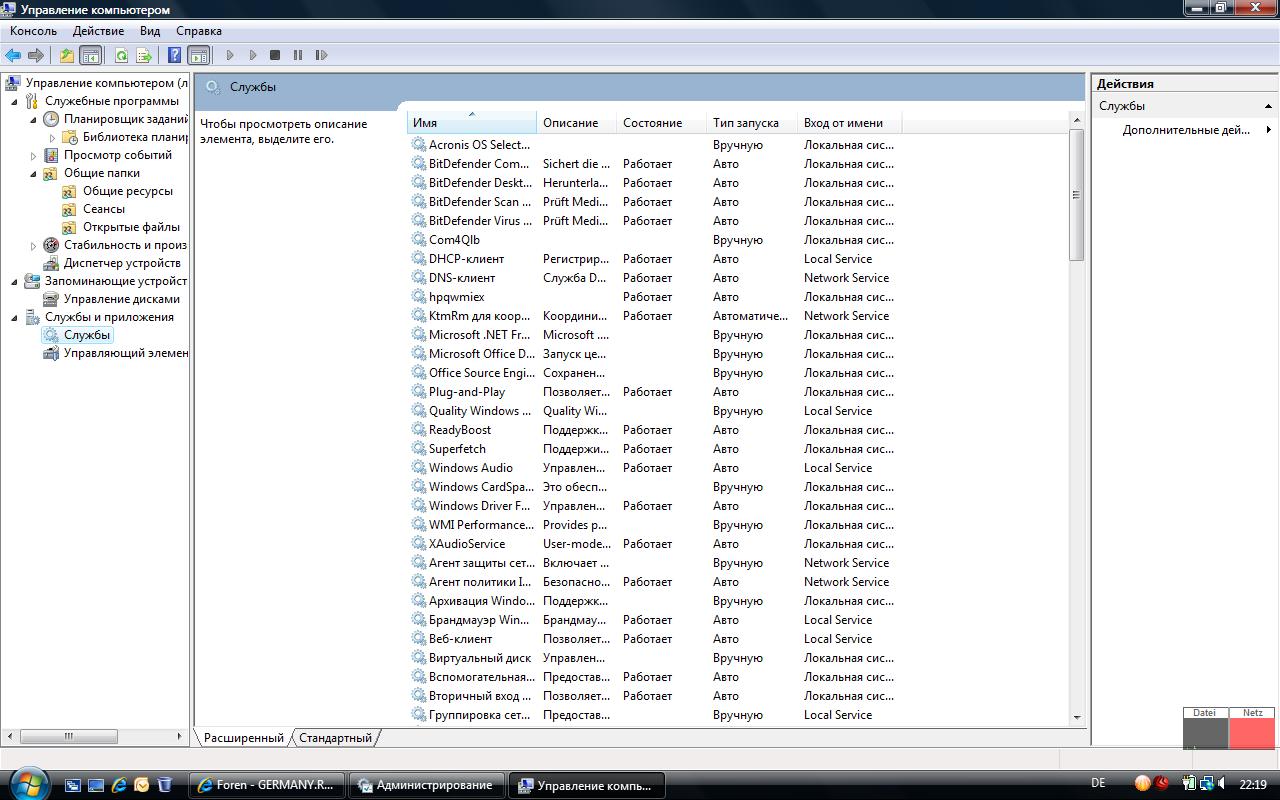
Task: Click the Forward arrow toolbar icon
Action: (36, 55)
